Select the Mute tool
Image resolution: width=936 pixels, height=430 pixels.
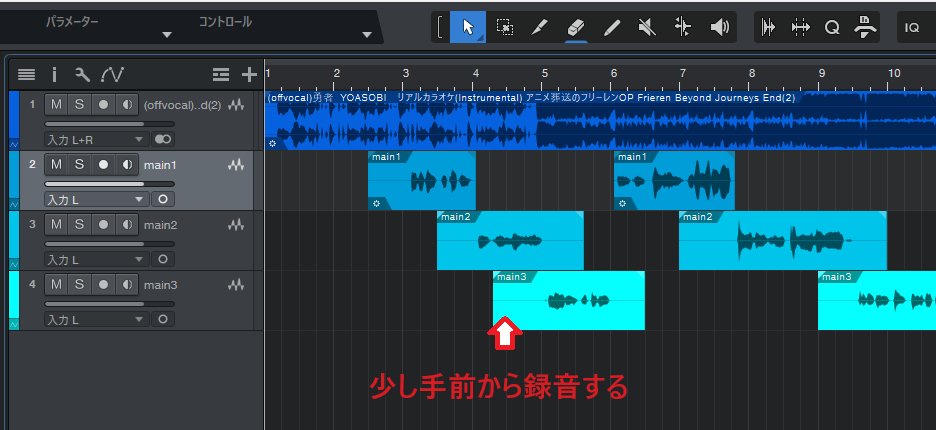(647, 27)
